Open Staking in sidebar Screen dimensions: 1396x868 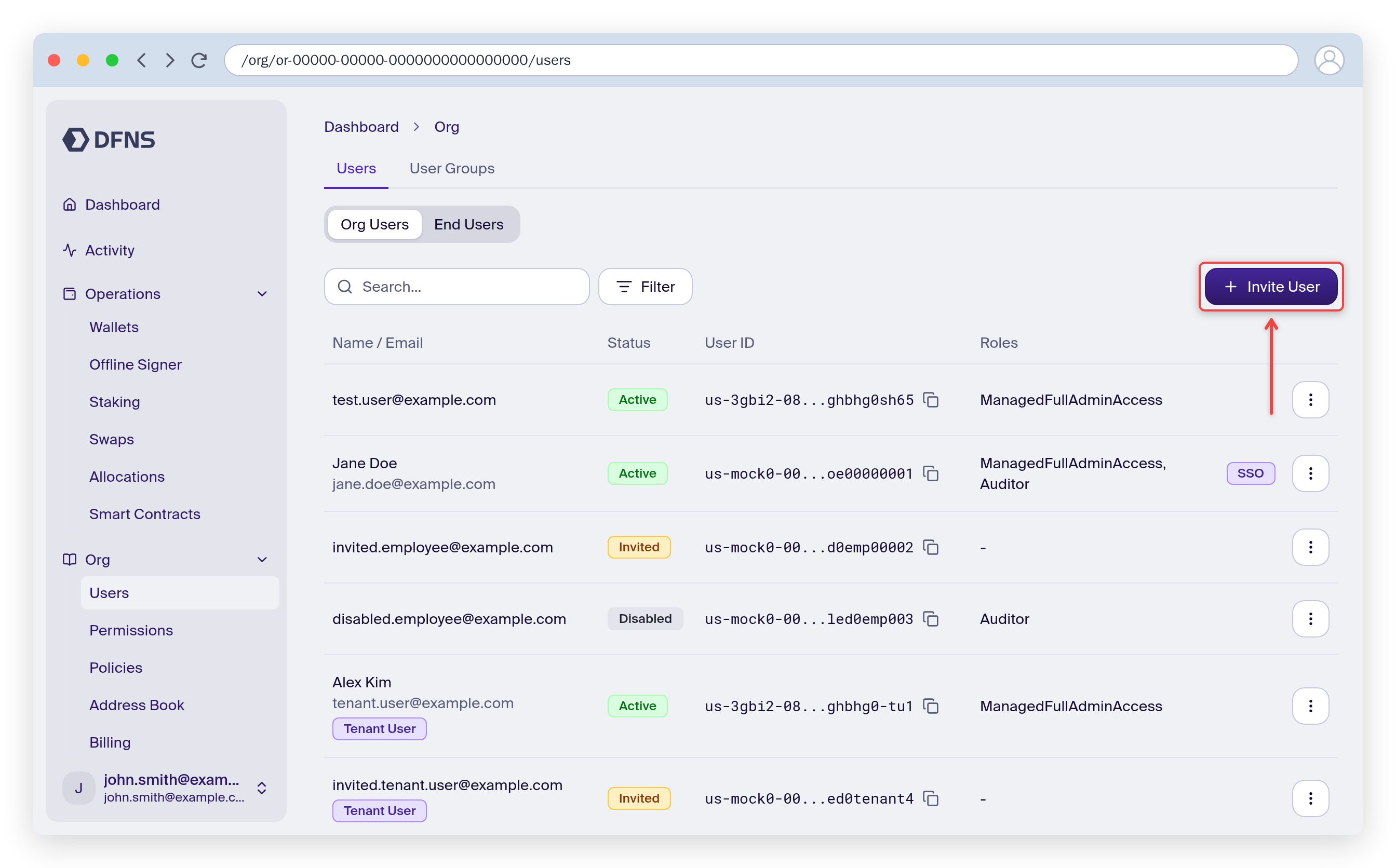(x=114, y=402)
